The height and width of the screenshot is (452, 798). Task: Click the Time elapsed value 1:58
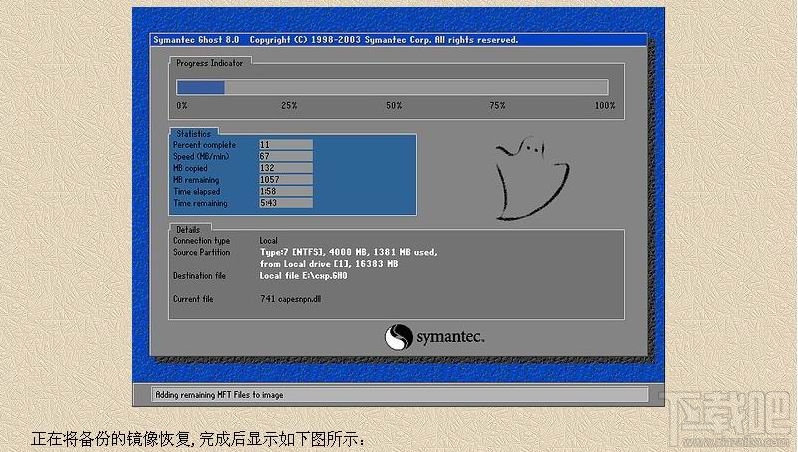(286, 191)
